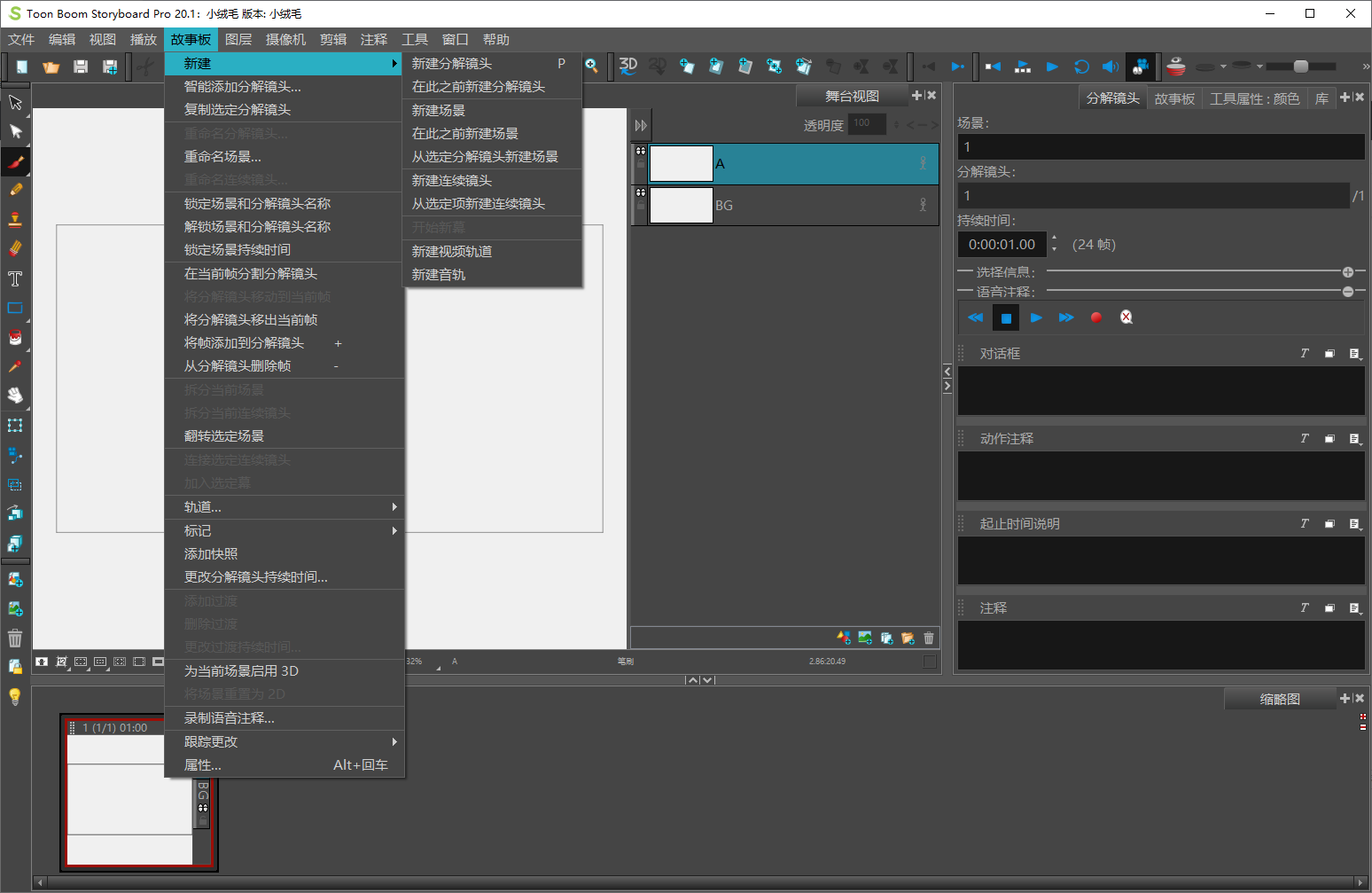This screenshot has height=893, width=1372.
Task: Click the 持续时间 time field
Action: point(1002,245)
